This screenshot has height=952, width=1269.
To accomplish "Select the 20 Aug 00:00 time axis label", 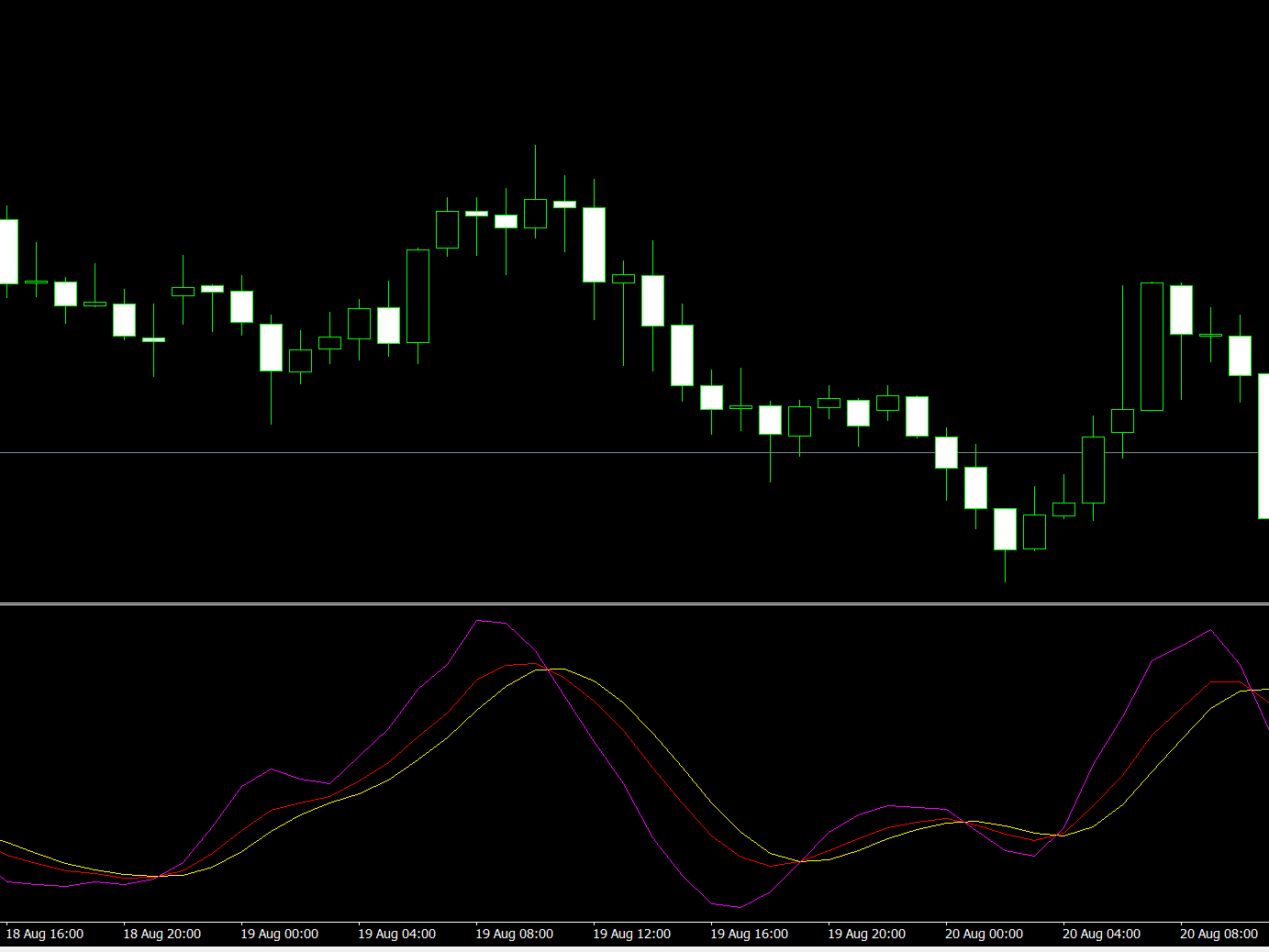I will tap(984, 934).
